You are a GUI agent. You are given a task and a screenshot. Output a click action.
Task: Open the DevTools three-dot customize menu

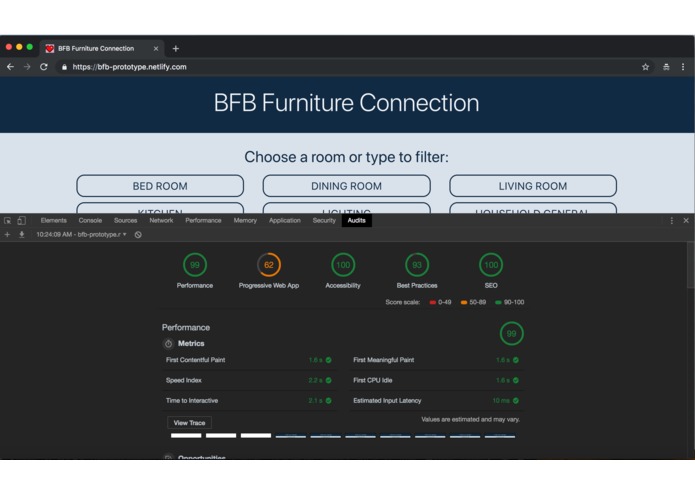pyautogui.click(x=672, y=220)
